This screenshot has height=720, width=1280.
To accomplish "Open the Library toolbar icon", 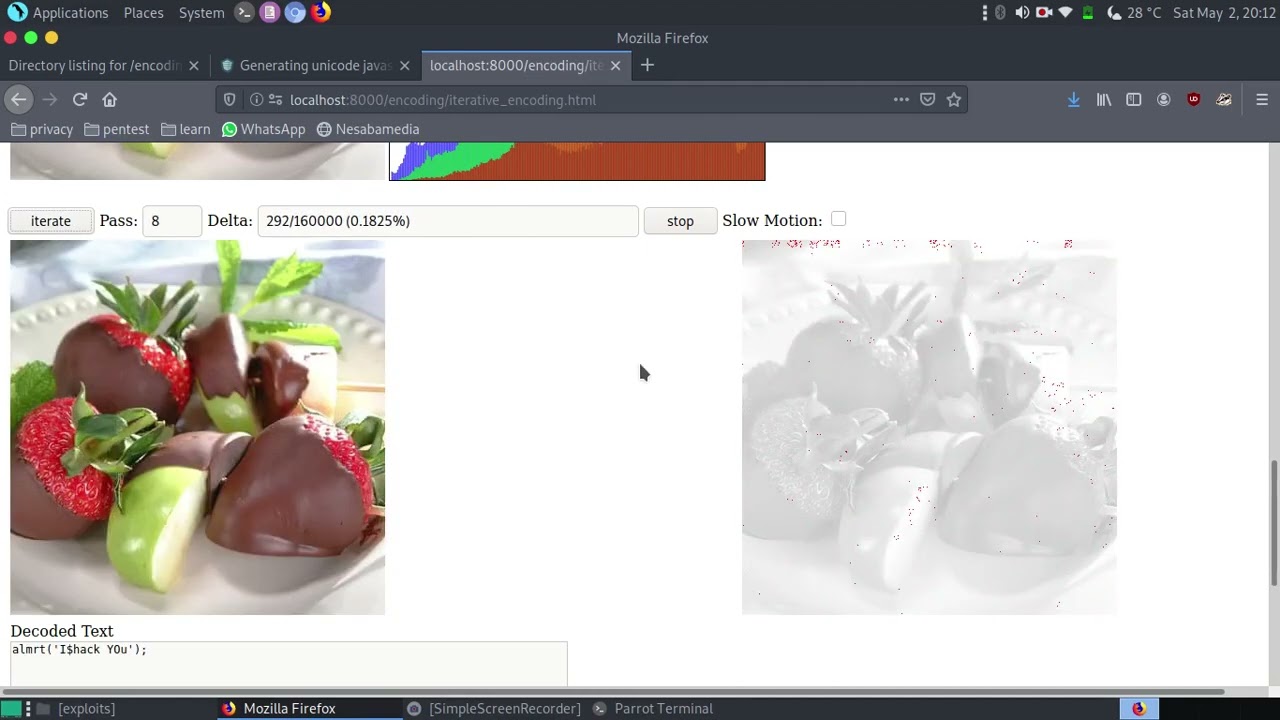I will point(1104,99).
